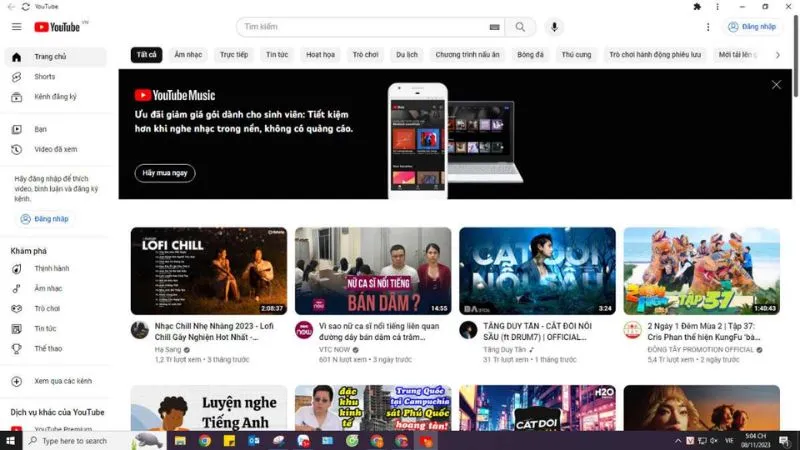Open Windows Start menu
The image size is (800, 450).
coord(11,441)
